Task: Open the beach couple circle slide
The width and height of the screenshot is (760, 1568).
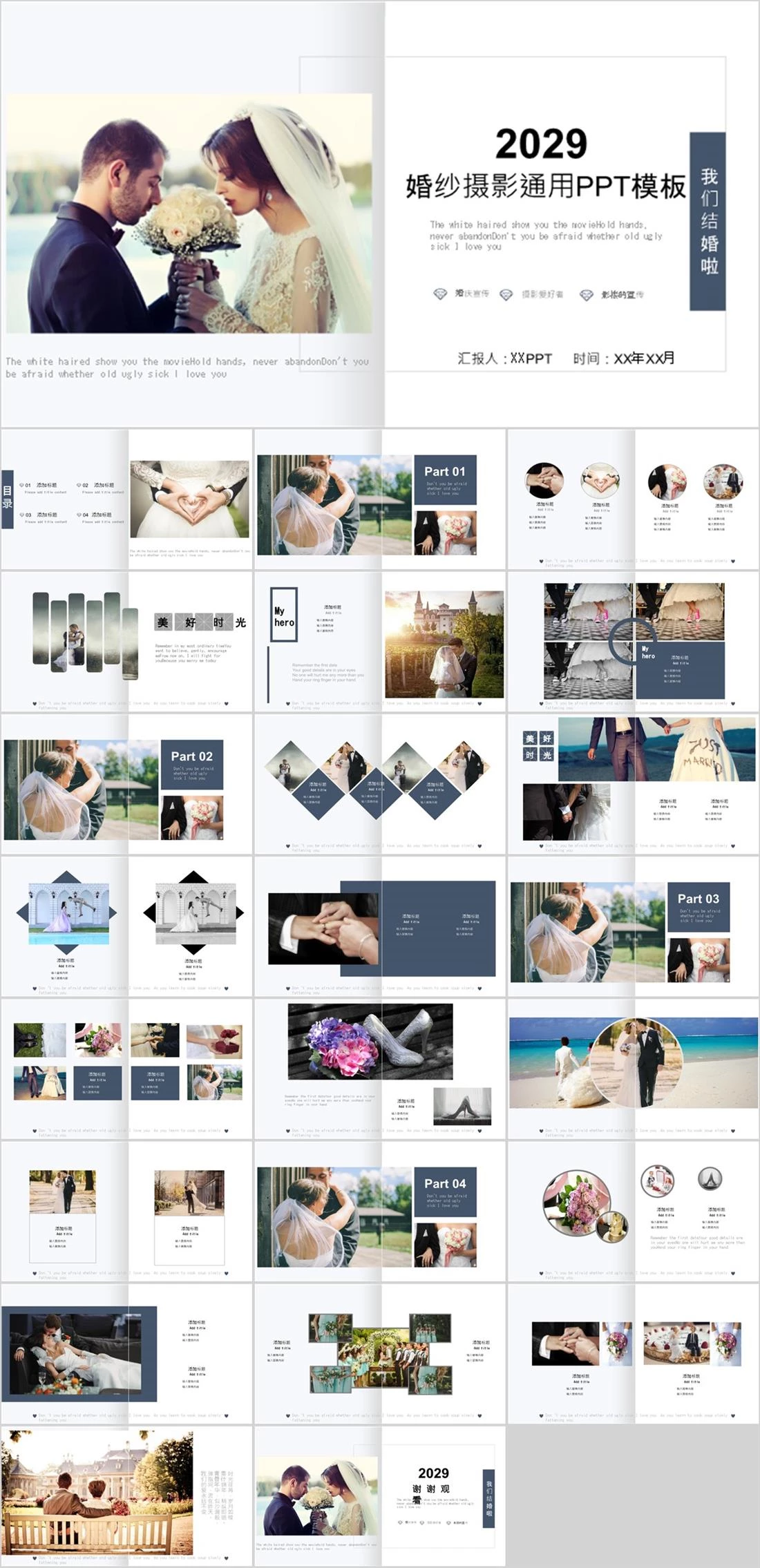Action: point(634,1069)
